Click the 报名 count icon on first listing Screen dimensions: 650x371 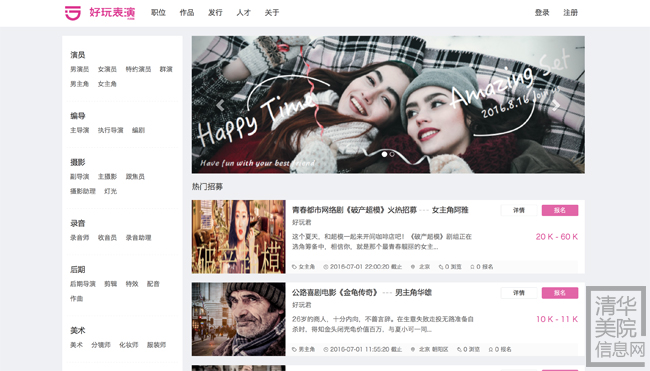click(x=472, y=267)
